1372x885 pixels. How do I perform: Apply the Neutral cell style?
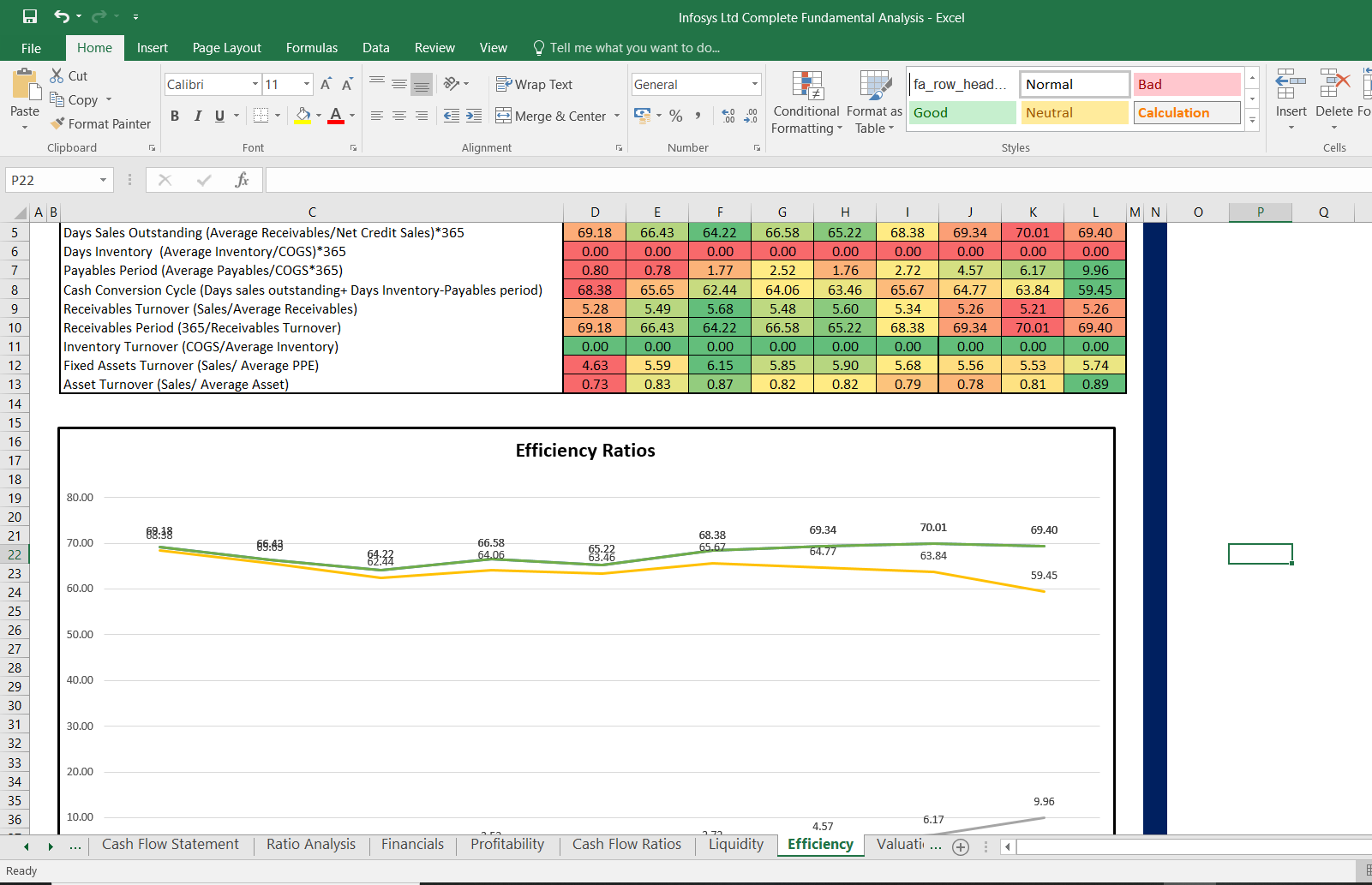[1075, 113]
